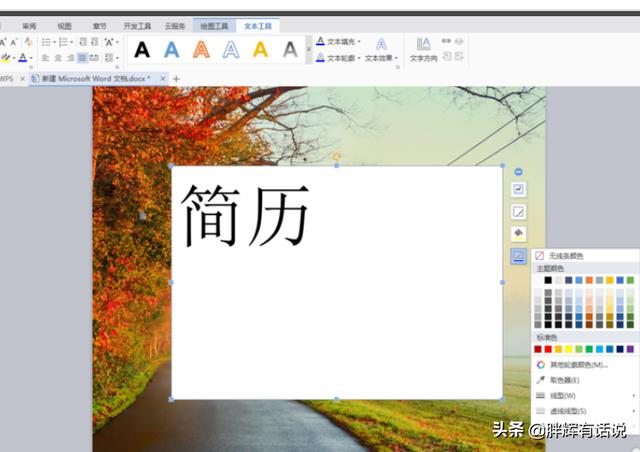The width and height of the screenshot is (640, 452).
Task: Click the increase indent icon
Action: coord(95,42)
